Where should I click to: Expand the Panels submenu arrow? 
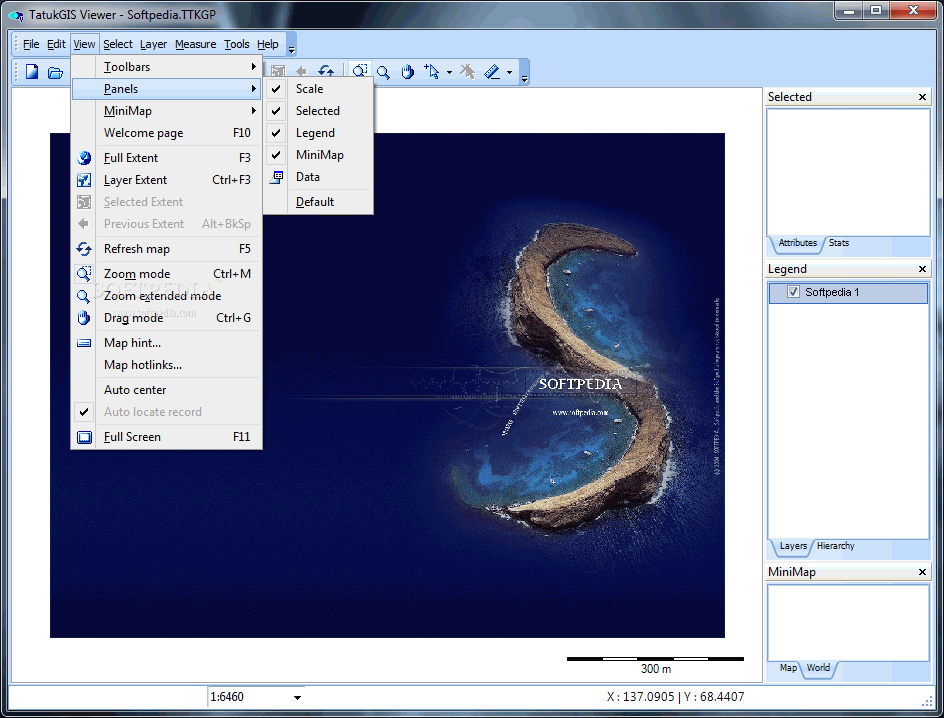tap(254, 89)
